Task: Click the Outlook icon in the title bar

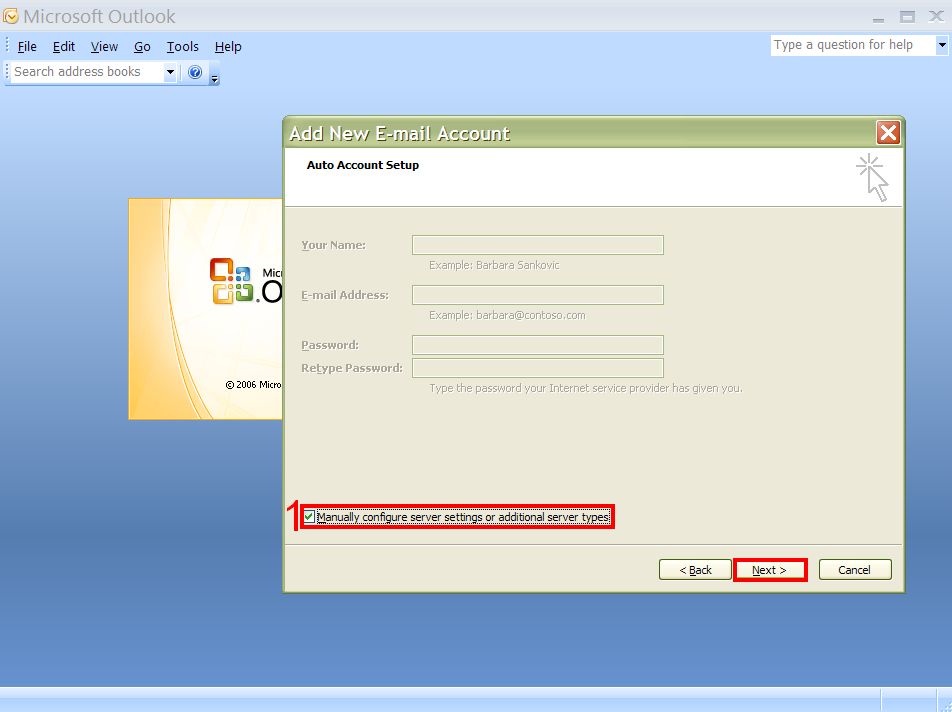Action: pos(11,16)
